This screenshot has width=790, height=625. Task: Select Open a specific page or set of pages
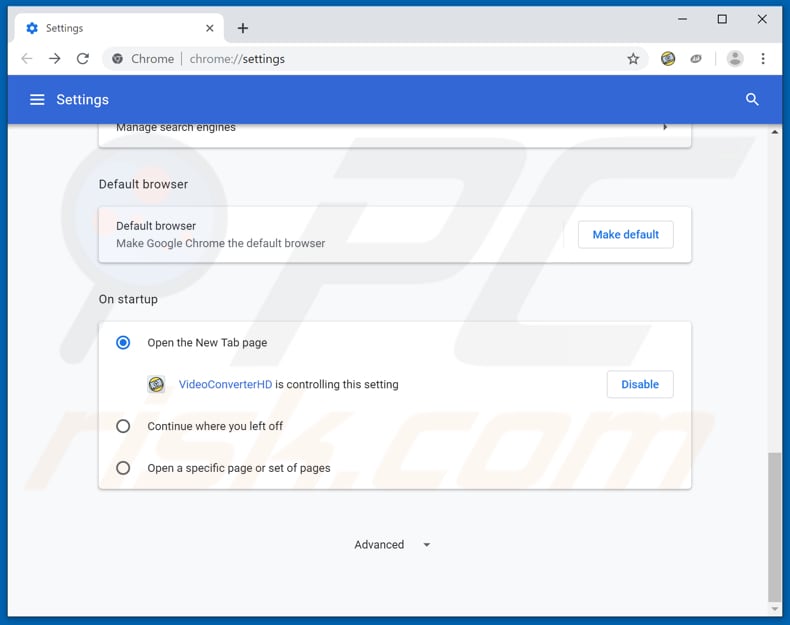[x=123, y=468]
